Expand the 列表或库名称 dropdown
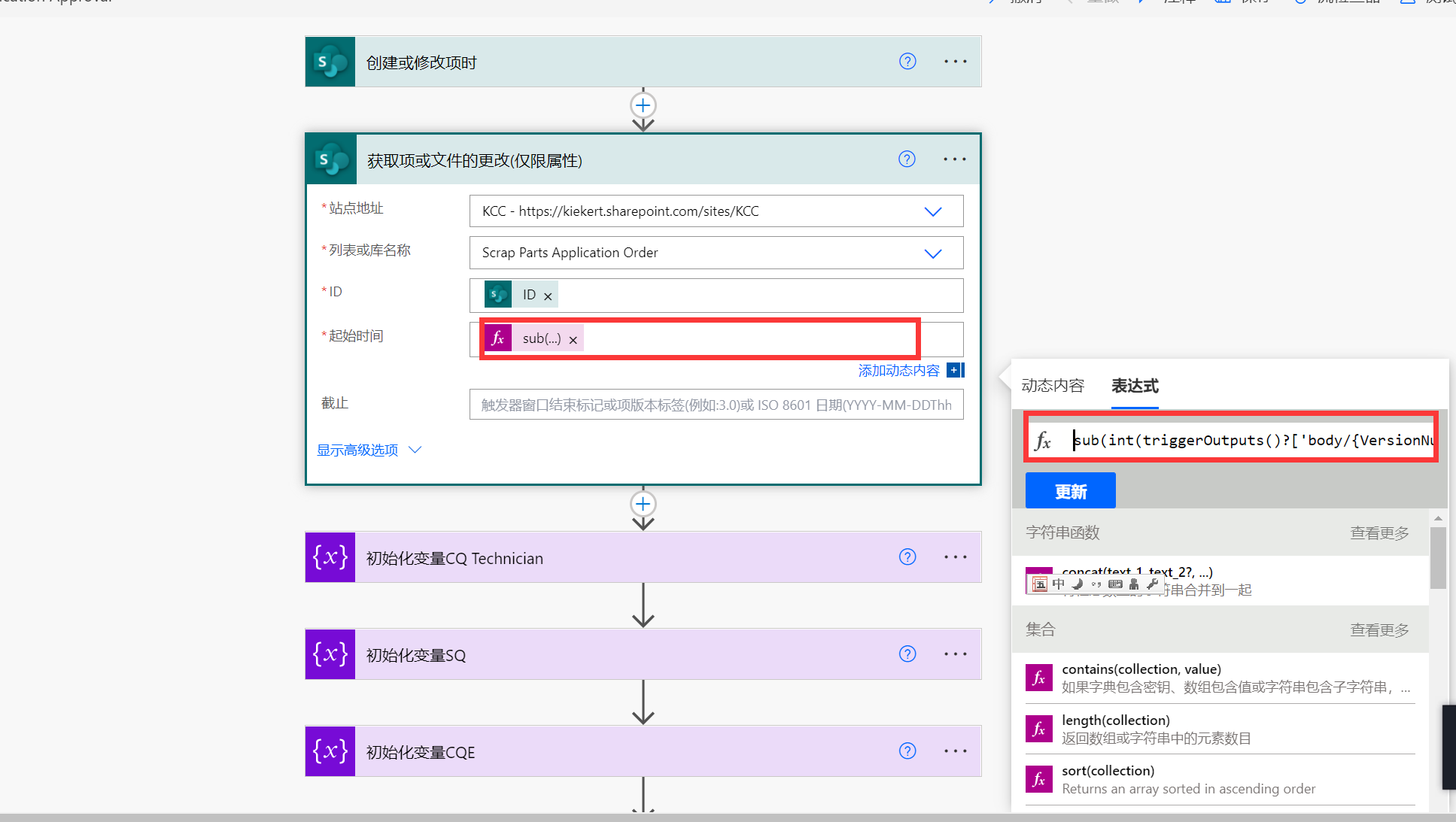Screen dimensions: 1456x822 pyautogui.click(x=932, y=253)
